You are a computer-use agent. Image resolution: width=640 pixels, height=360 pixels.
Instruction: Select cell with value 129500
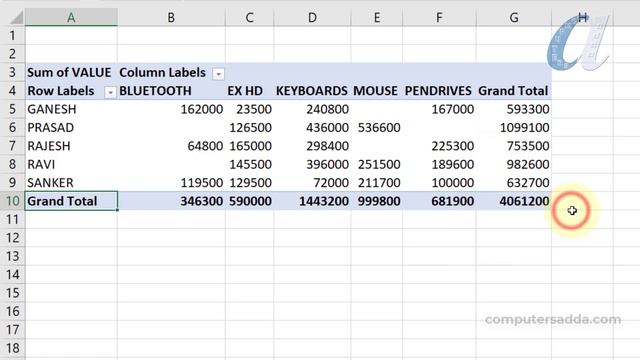(249, 182)
